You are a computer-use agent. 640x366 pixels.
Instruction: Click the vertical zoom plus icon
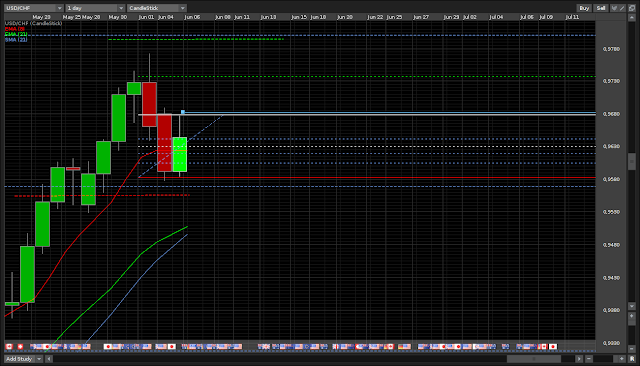pyautogui.click(x=632, y=316)
